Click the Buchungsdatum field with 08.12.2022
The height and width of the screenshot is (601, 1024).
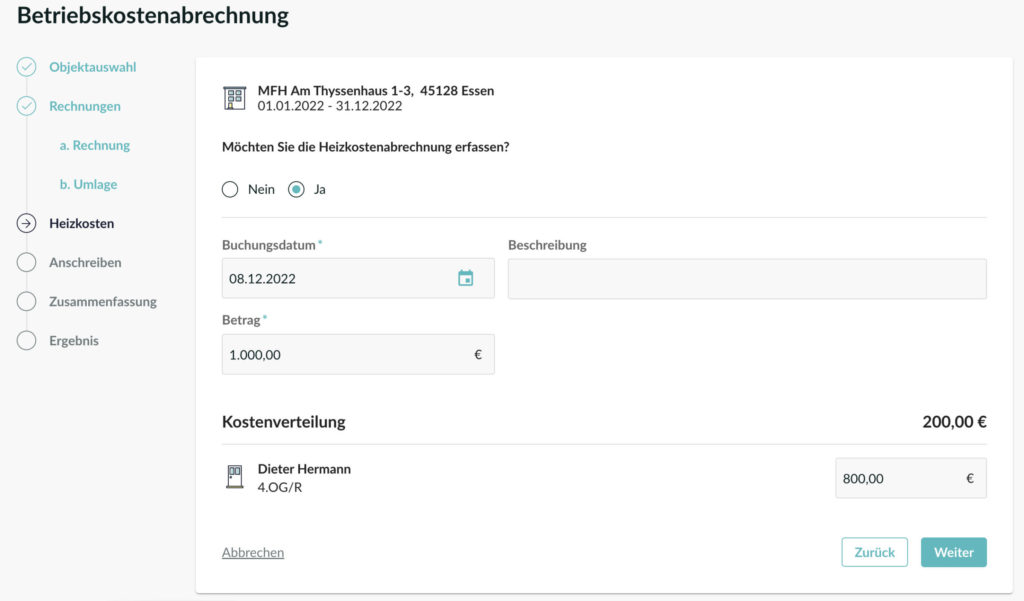[x=335, y=278]
